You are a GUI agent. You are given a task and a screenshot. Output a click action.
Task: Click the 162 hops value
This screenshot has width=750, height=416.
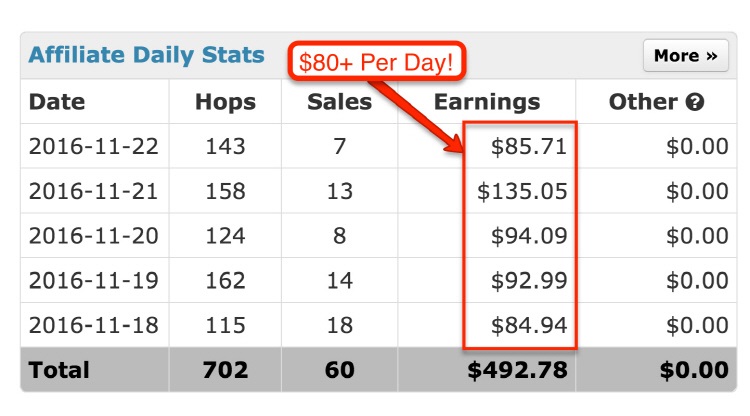[x=225, y=280]
